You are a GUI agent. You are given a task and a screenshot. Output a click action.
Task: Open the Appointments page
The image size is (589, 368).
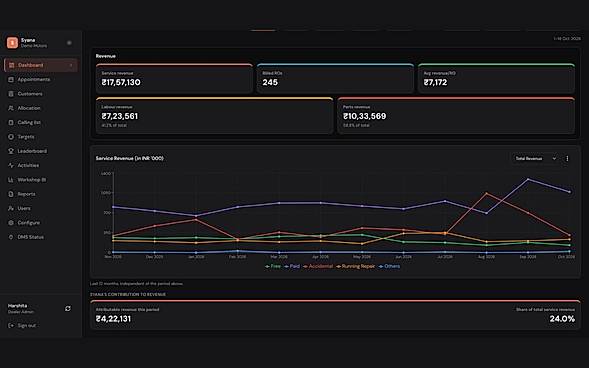point(41,80)
